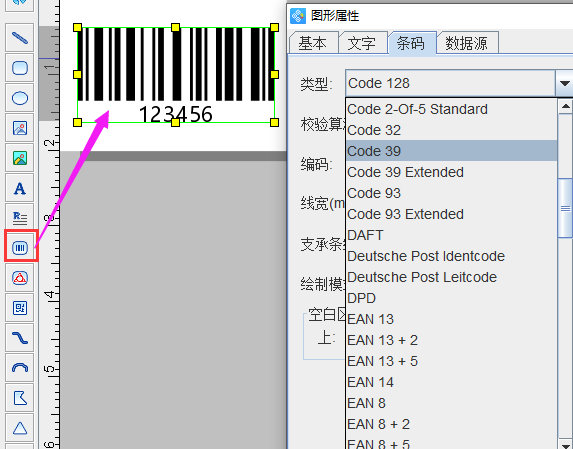Choose EAN 14 barcode type
Screen dimensions: 573x449
coord(451,382)
